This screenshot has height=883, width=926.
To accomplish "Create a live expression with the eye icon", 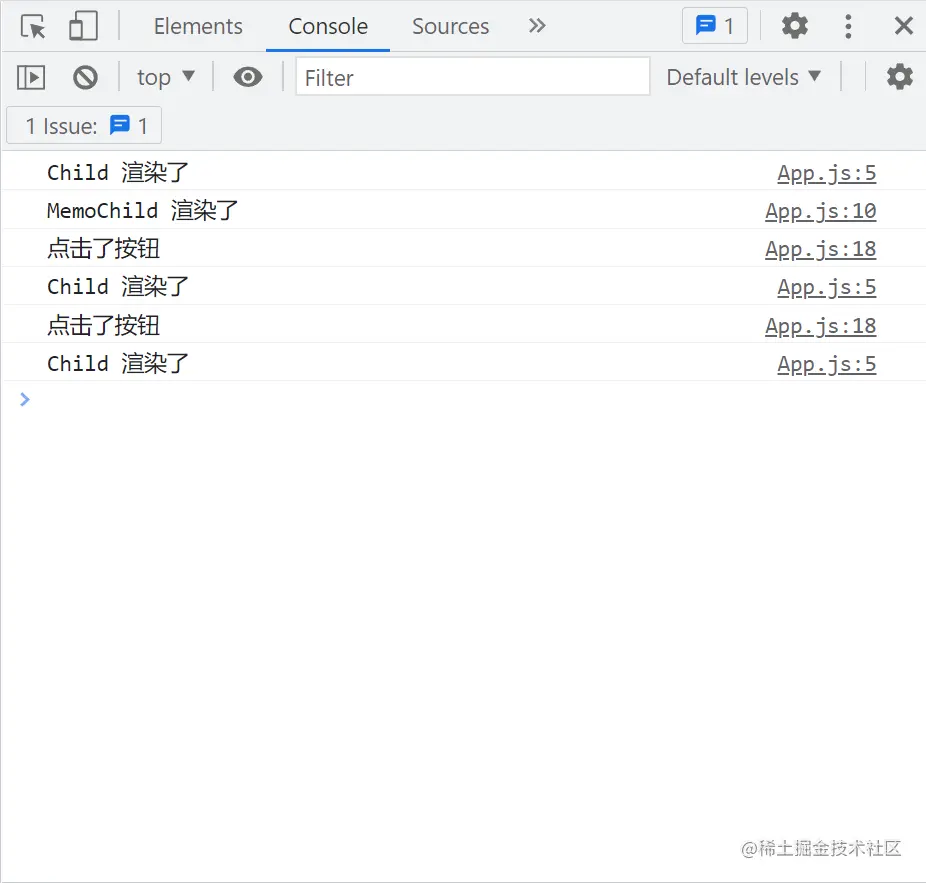I will pos(247,77).
